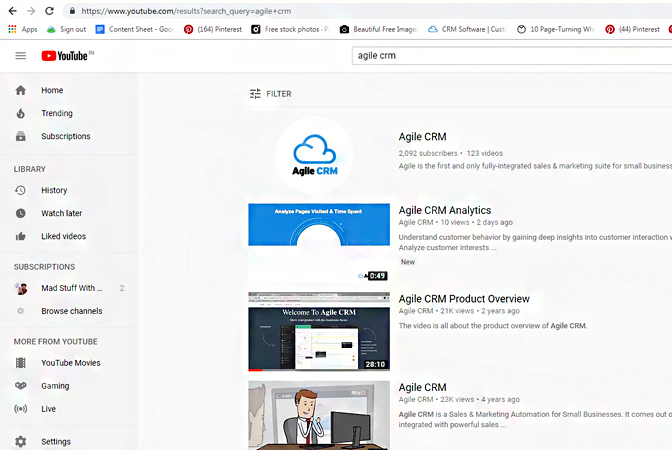
Task: Open Home from the sidebar
Action: point(51,90)
